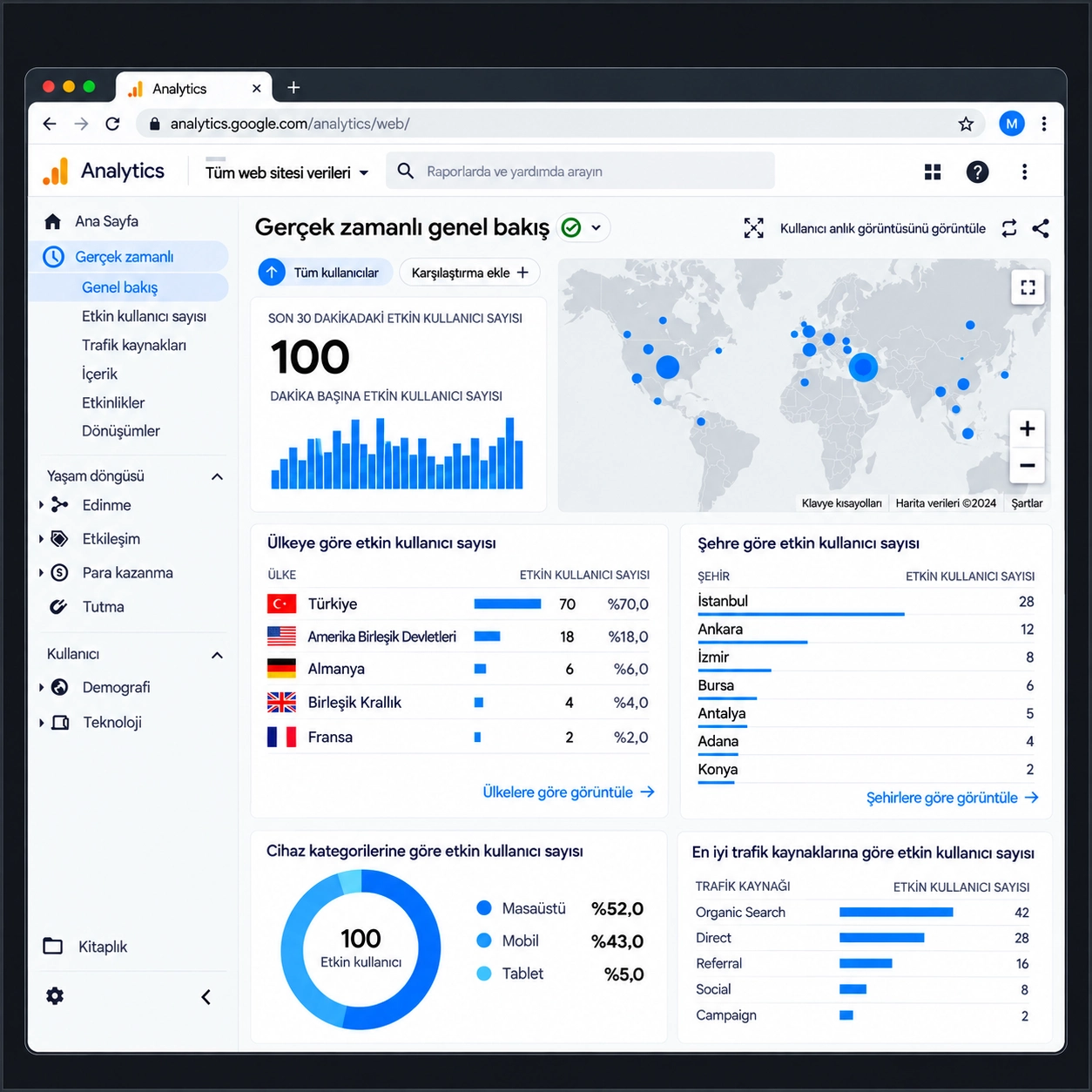Click the browser back arrow
The image size is (1092, 1092).
tap(50, 124)
